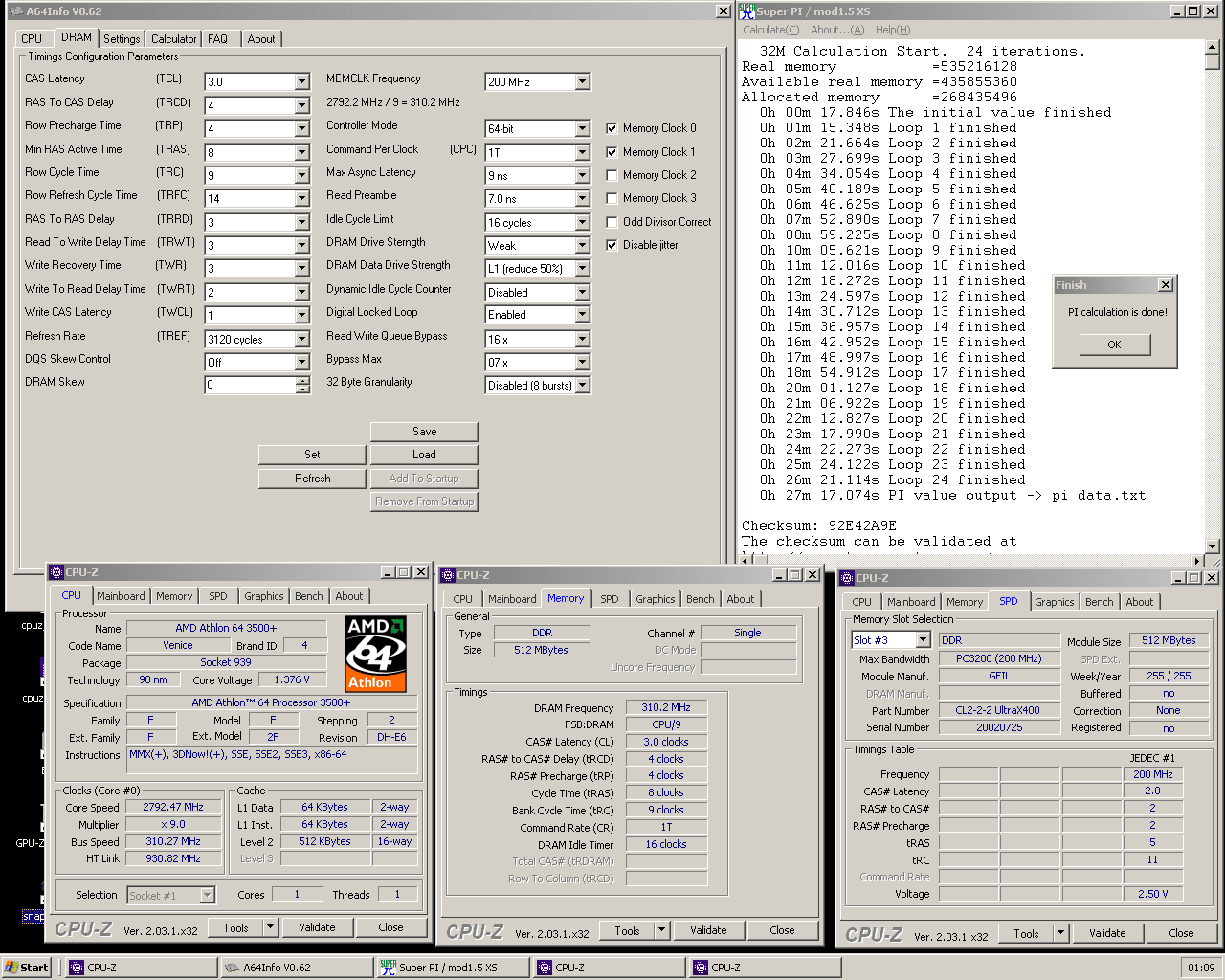
Task: Open the A64Info FAQ tab
Action: tap(218, 39)
